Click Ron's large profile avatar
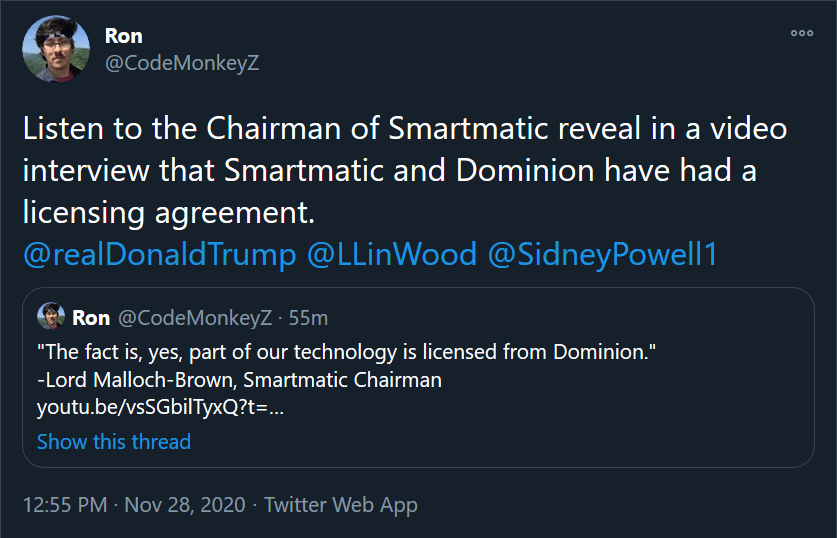Screen dimensions: 837x538 coord(56,49)
